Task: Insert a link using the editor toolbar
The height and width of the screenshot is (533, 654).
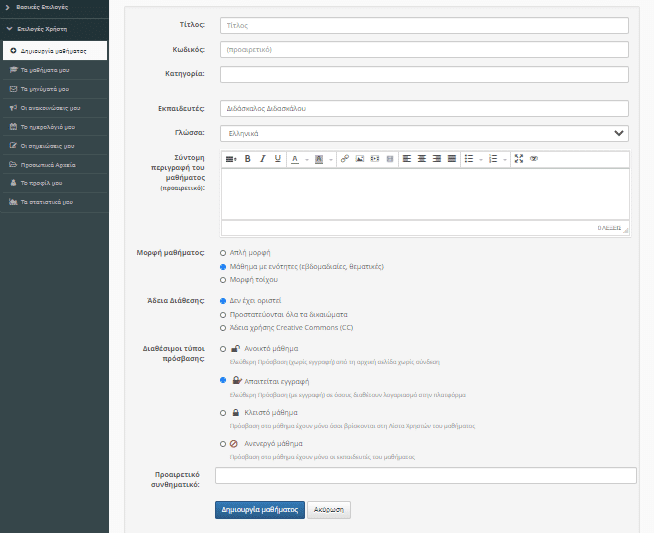Action: tap(345, 159)
